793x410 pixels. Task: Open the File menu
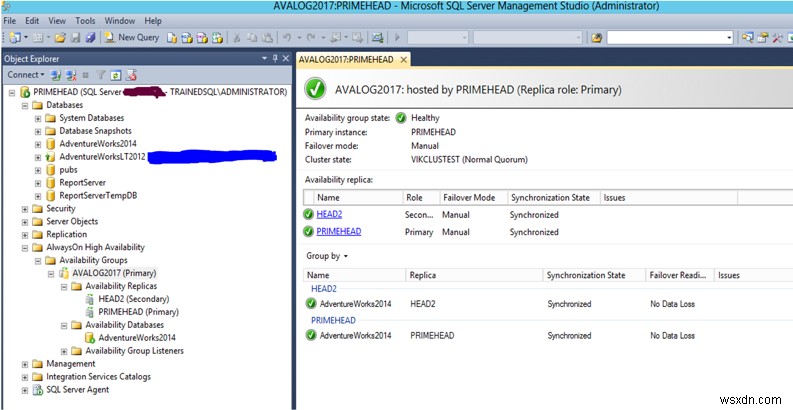tap(10, 21)
